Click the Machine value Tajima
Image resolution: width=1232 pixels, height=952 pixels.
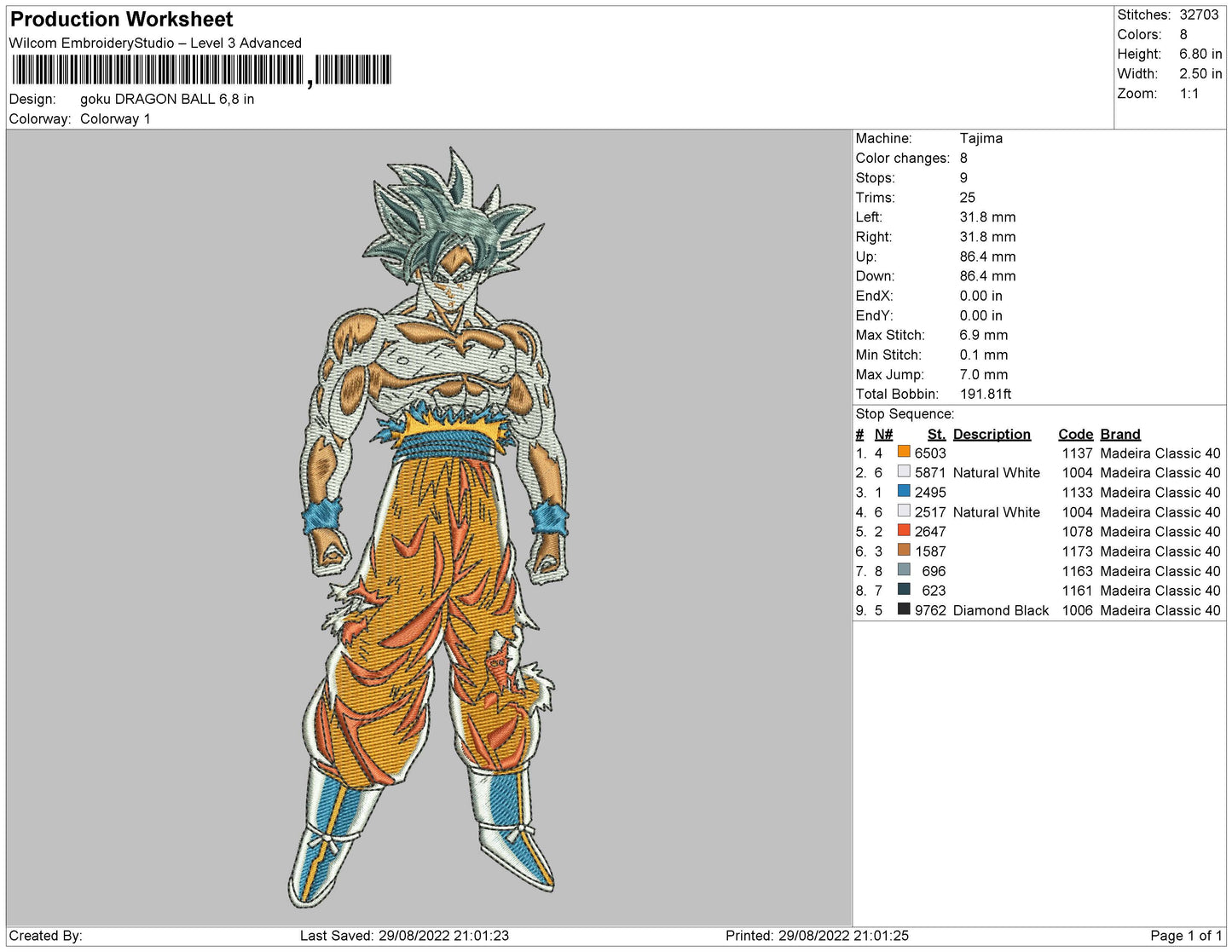pyautogui.click(x=981, y=138)
